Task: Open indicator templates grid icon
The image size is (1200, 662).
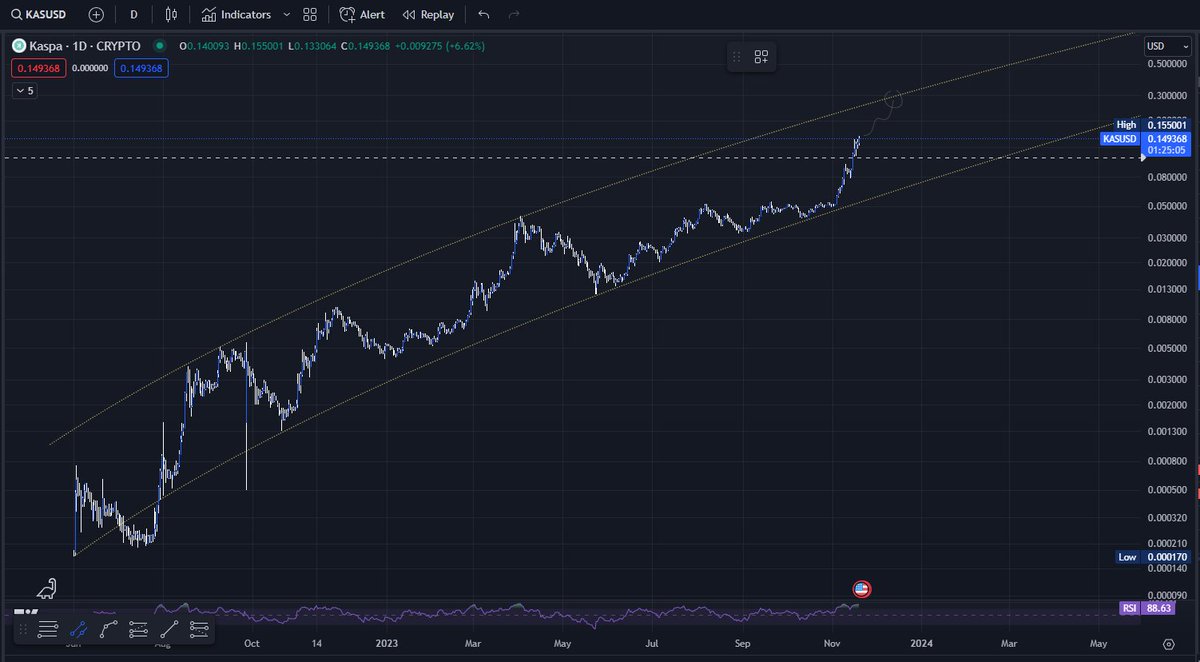Action: 310,15
